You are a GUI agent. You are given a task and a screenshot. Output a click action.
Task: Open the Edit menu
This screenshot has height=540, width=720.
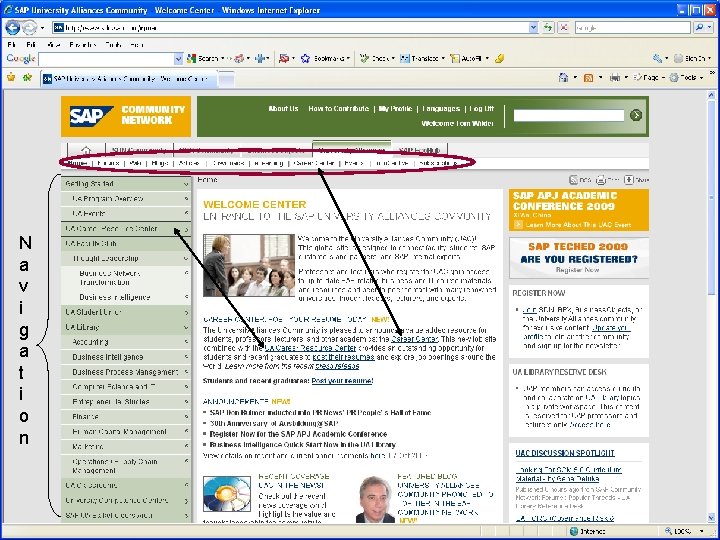click(x=31, y=45)
